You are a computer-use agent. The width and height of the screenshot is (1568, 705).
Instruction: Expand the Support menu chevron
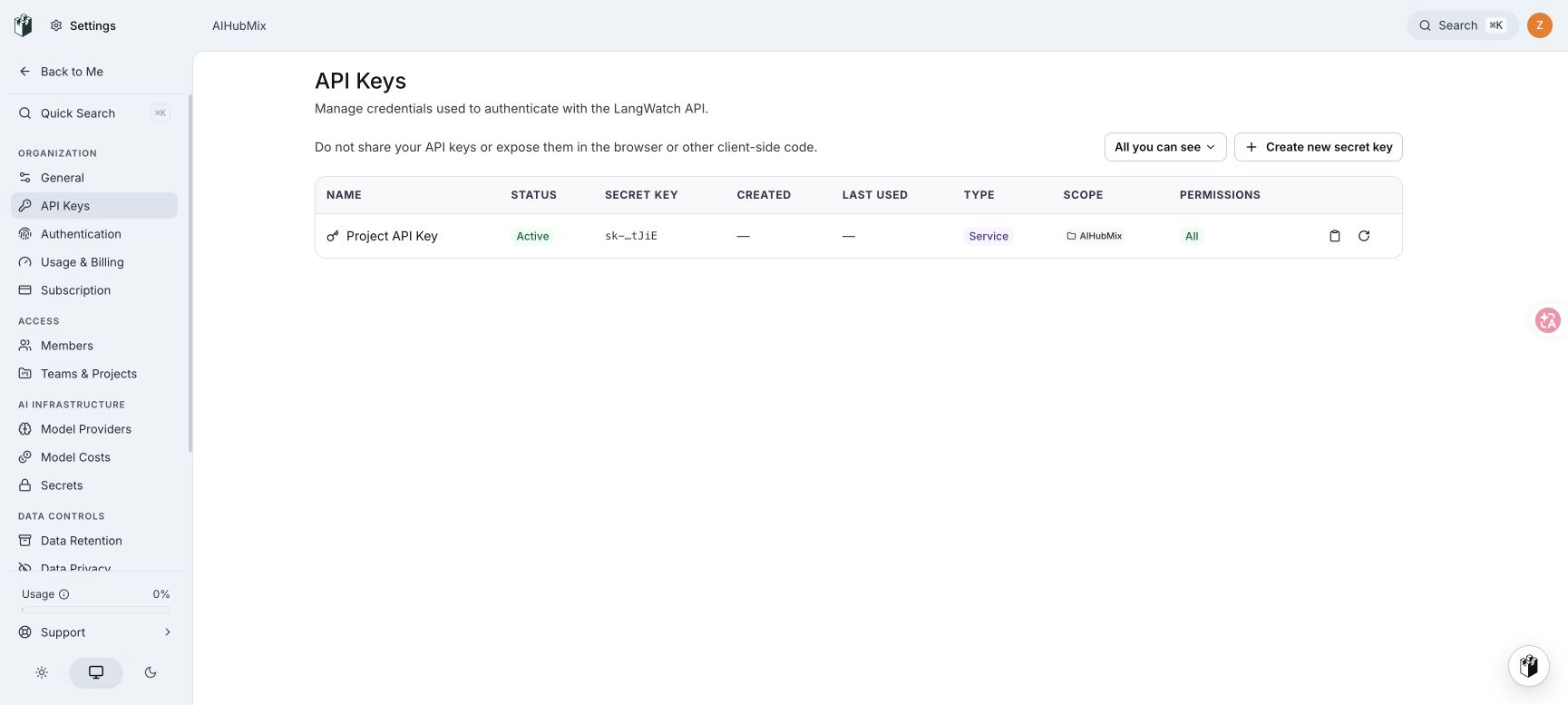(x=168, y=632)
